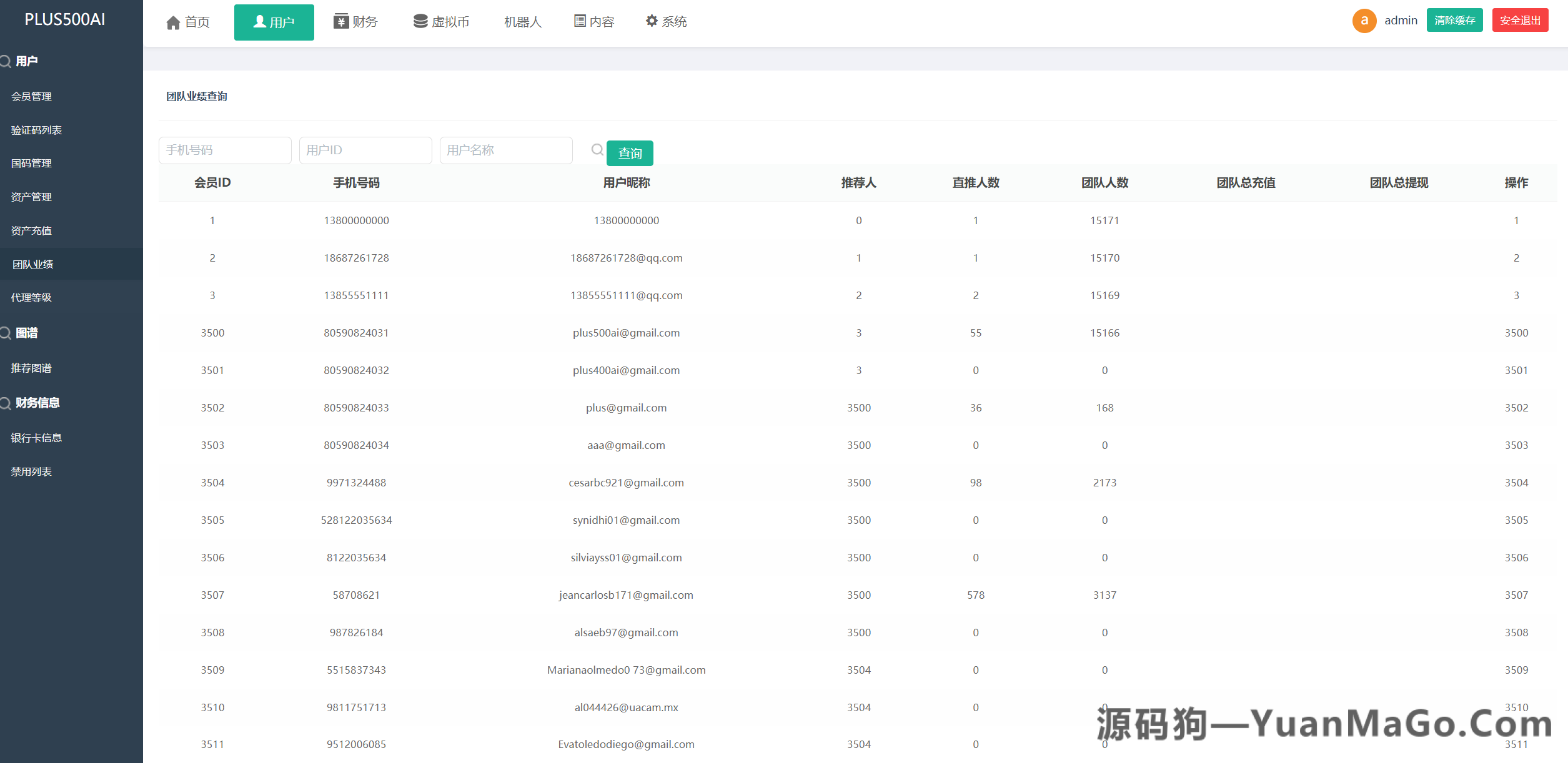This screenshot has width=1568, height=763.
Task: Click the 首页 home icon
Action: 174,21
